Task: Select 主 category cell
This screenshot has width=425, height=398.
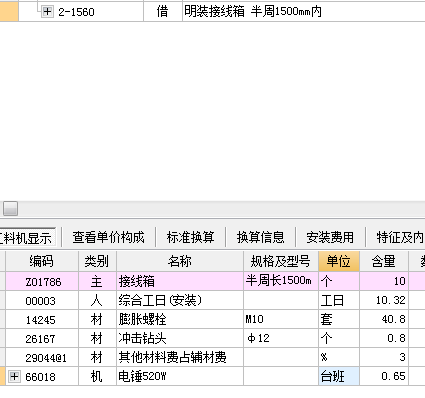Action: (x=97, y=281)
